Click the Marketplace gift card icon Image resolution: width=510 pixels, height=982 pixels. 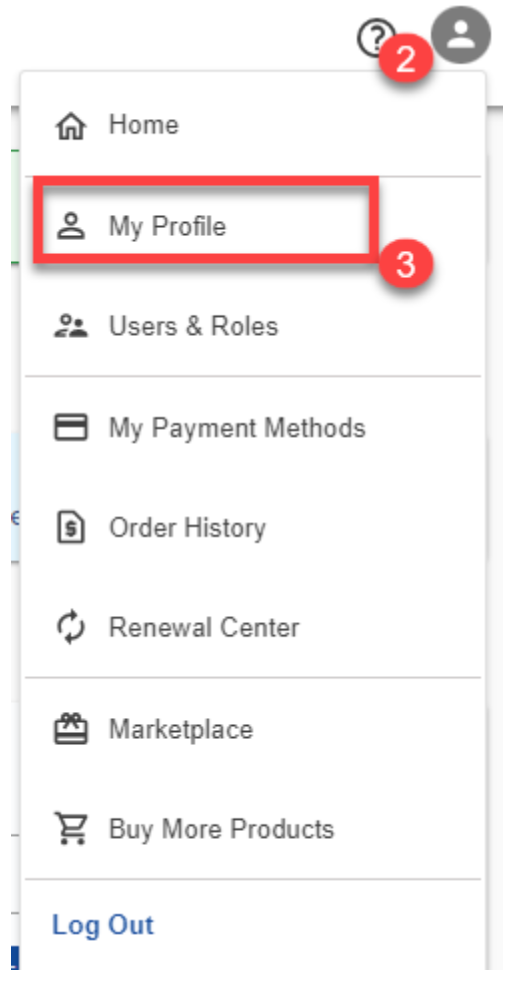(x=71, y=729)
